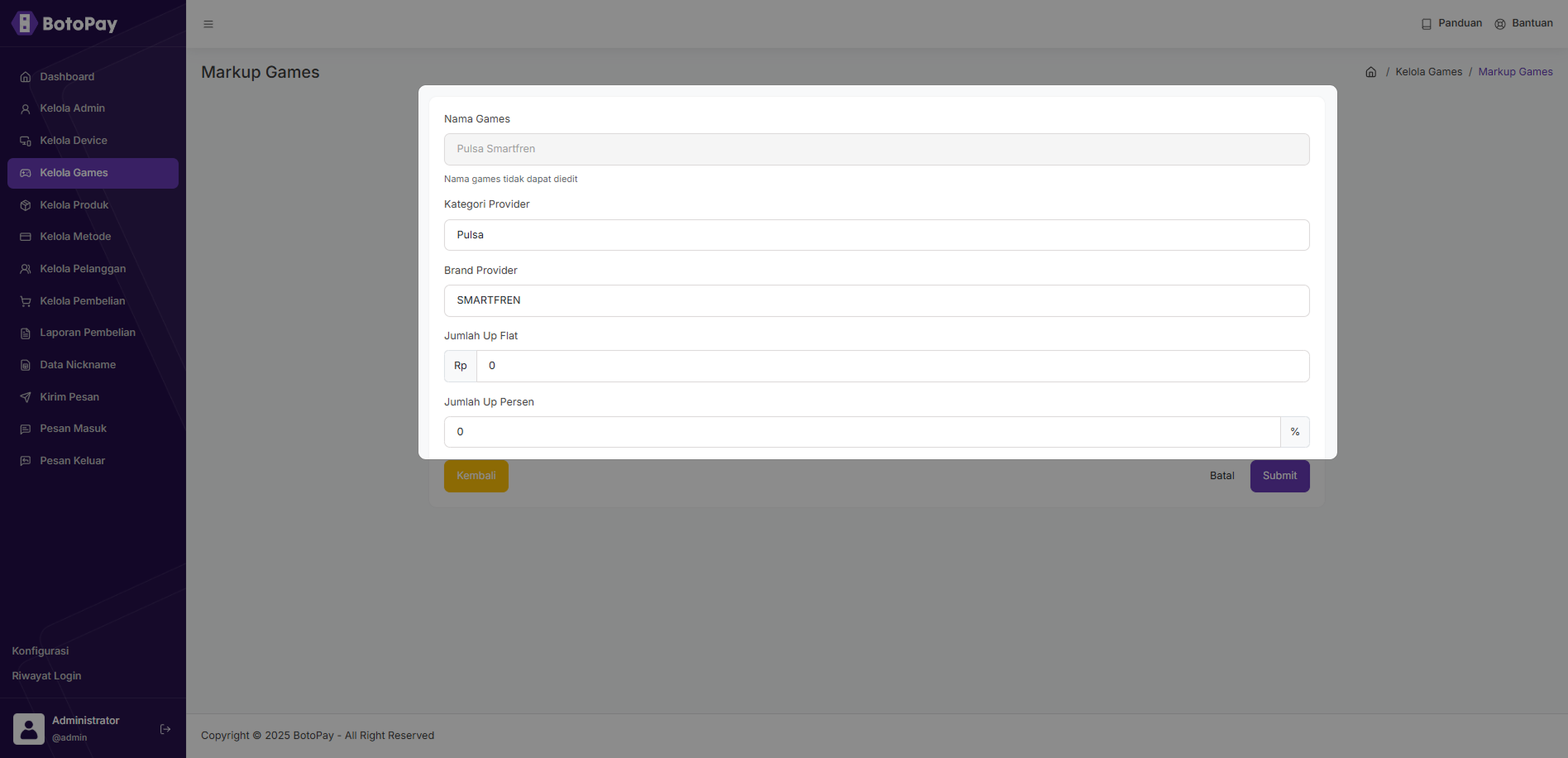This screenshot has width=1568, height=758.
Task: Click the logout icon beside Administrator
Action: click(165, 729)
